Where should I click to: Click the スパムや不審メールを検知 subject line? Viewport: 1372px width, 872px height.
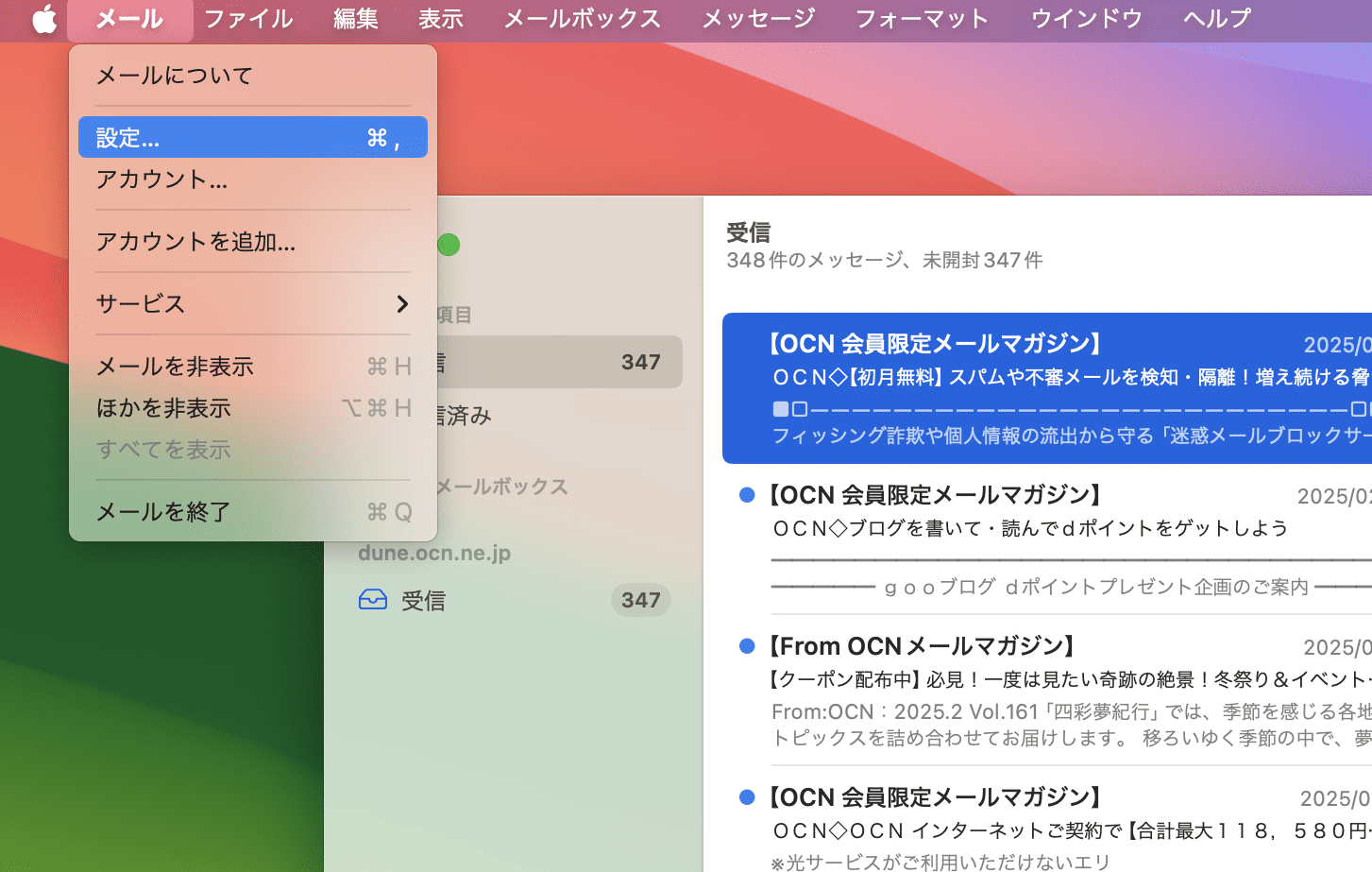(x=1072, y=377)
